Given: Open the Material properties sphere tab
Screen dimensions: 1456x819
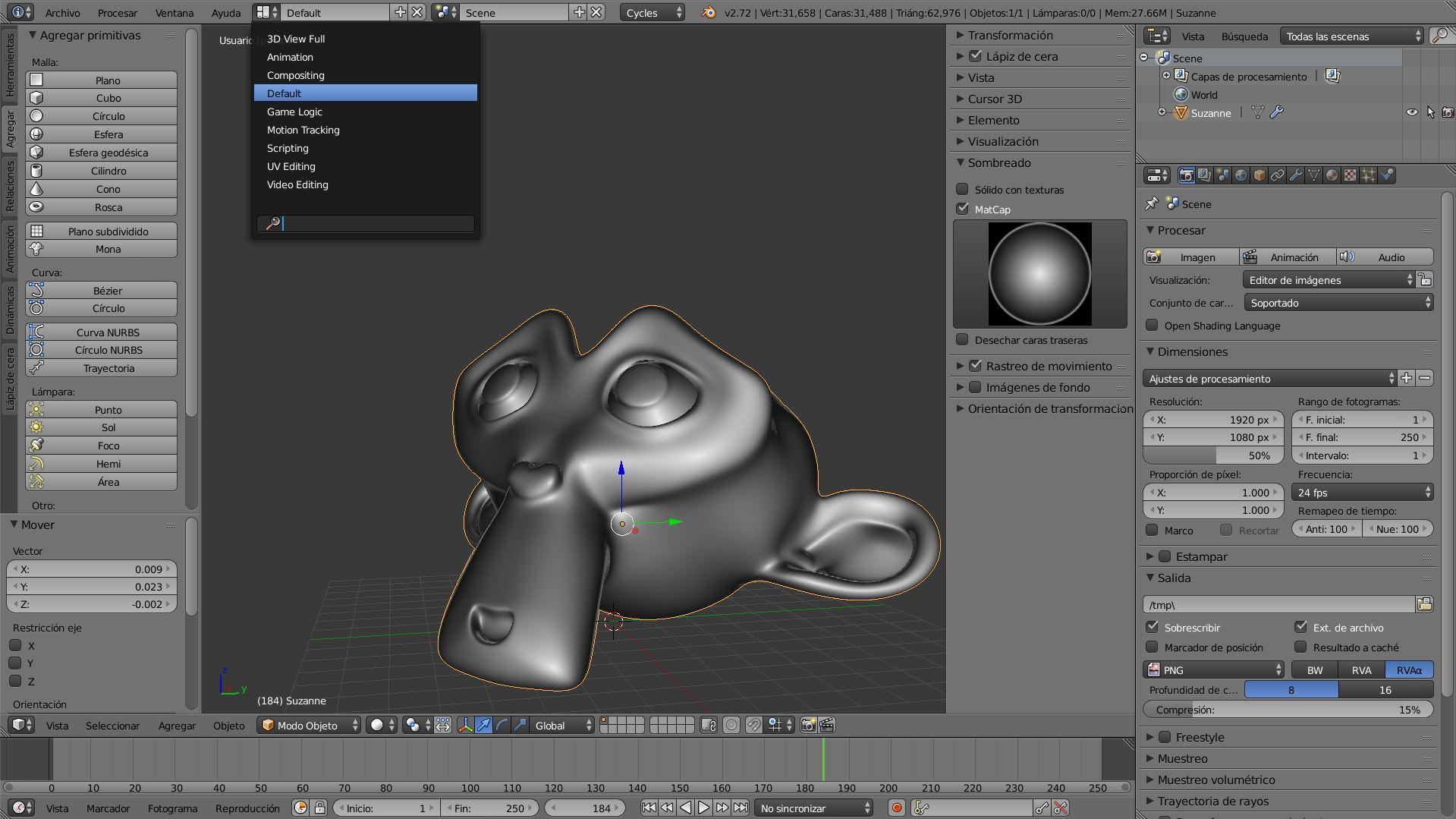Looking at the screenshot, I should point(1332,175).
